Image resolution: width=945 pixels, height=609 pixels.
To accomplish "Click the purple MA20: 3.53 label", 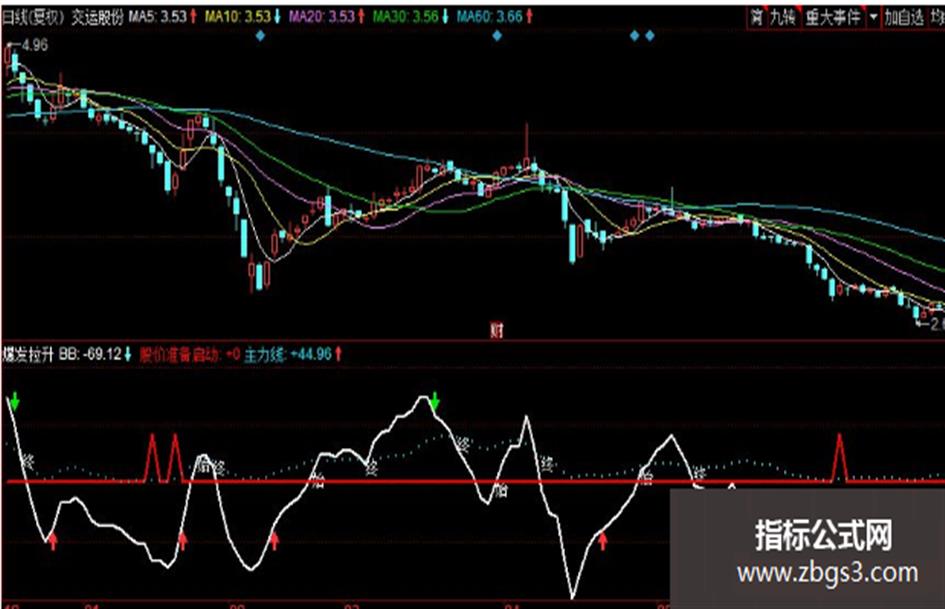I will pyautogui.click(x=322, y=17).
